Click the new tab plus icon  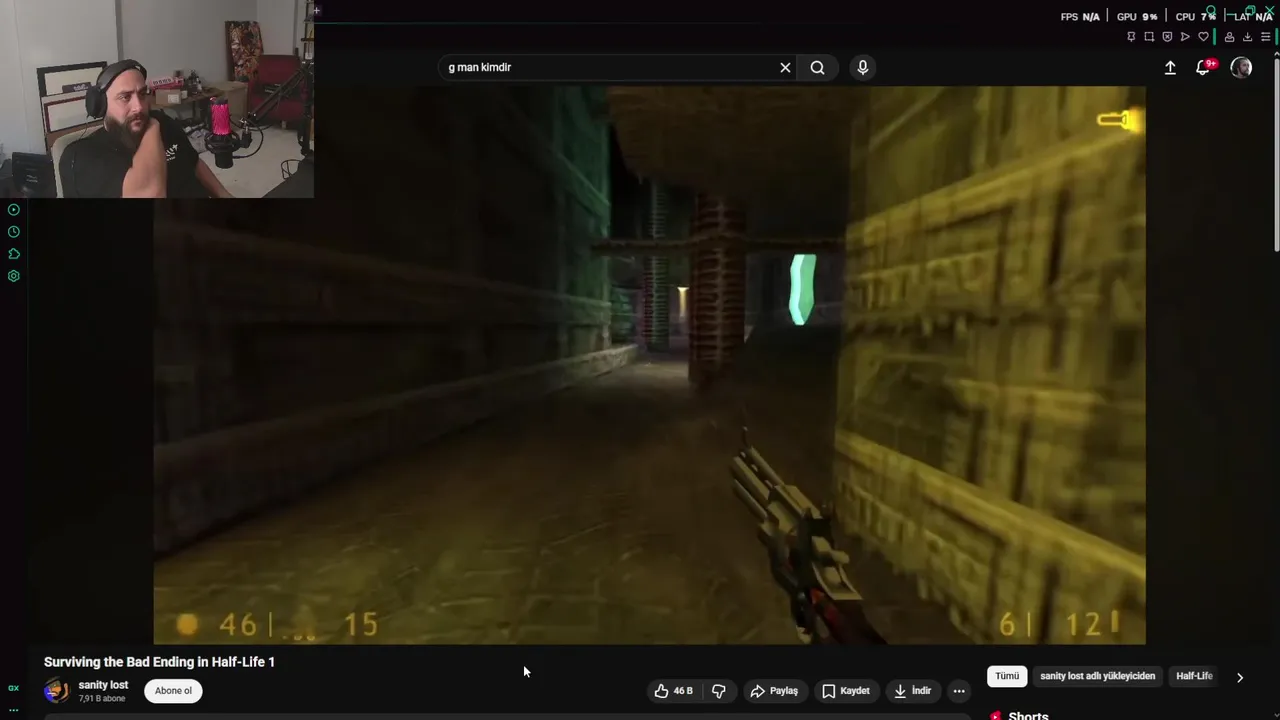click(x=316, y=11)
